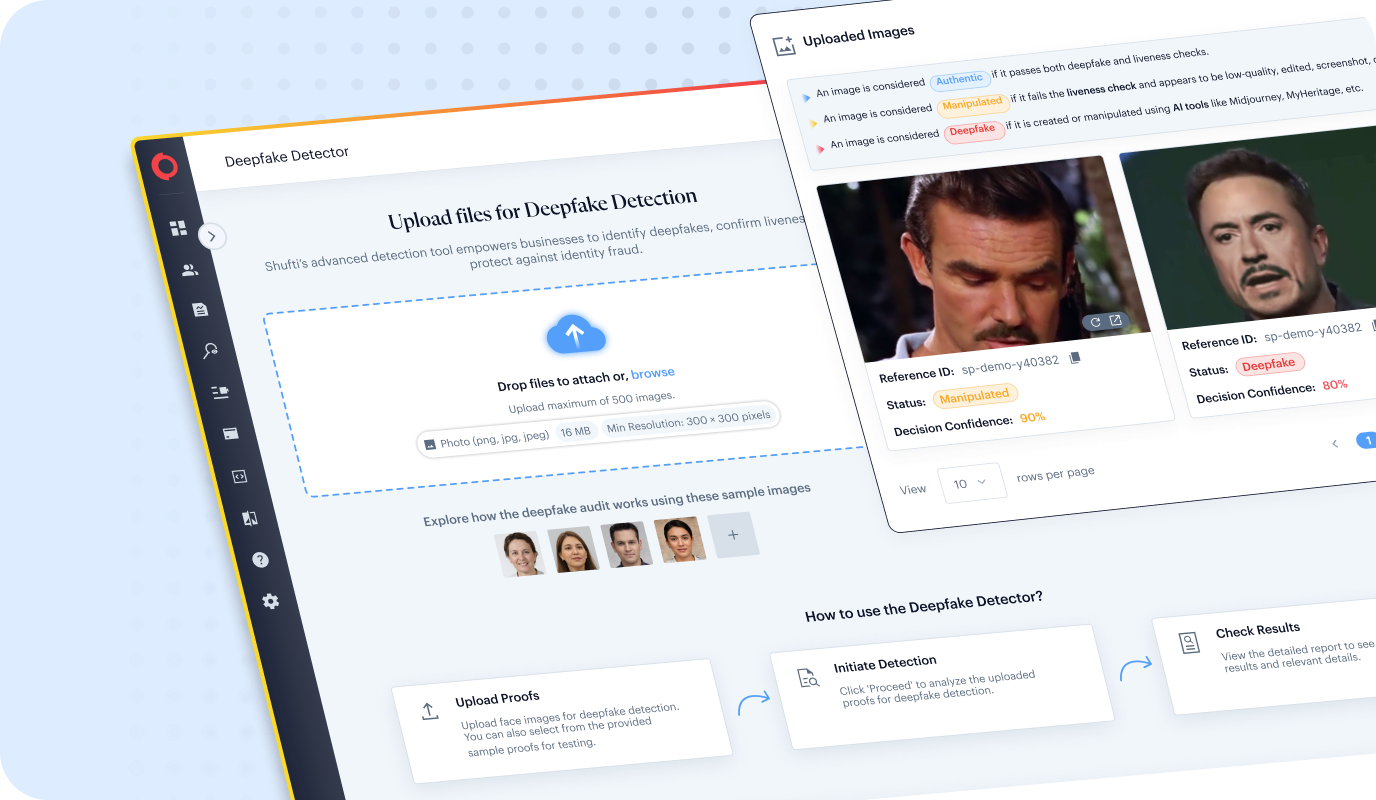This screenshot has height=800, width=1376.
Task: Click the 'Photo (png, jpg, jpeg)' text
Action: [495, 438]
